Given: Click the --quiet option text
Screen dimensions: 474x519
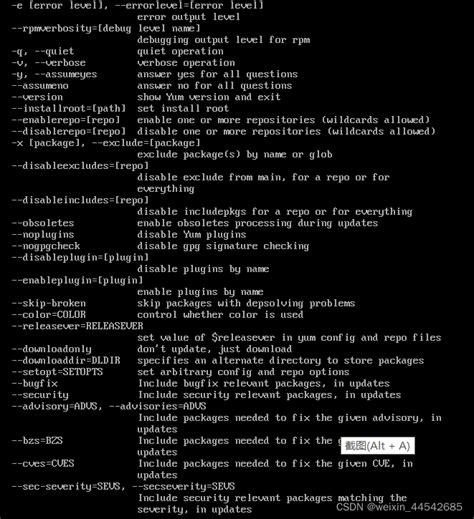Looking at the screenshot, I should [x=54, y=51].
